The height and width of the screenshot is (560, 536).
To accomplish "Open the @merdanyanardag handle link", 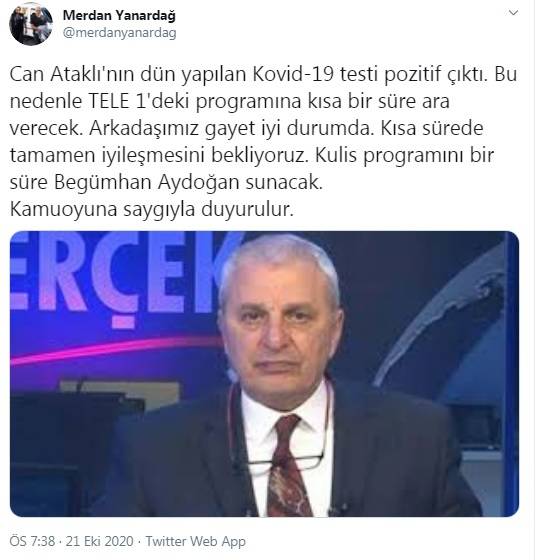I will click(120, 33).
